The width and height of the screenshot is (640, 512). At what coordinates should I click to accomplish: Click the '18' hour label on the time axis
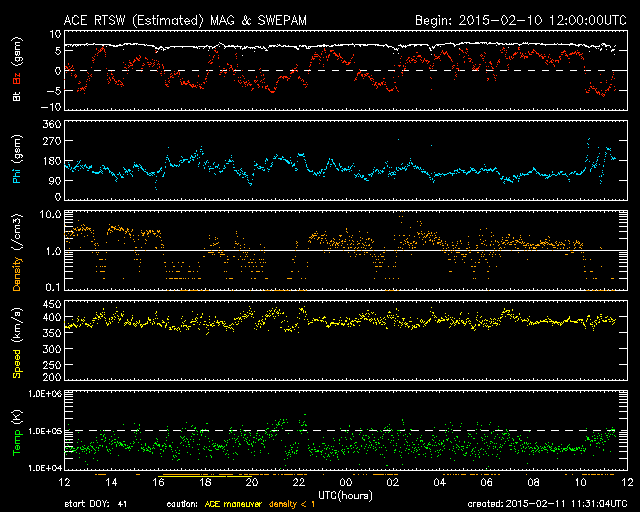coord(205,483)
